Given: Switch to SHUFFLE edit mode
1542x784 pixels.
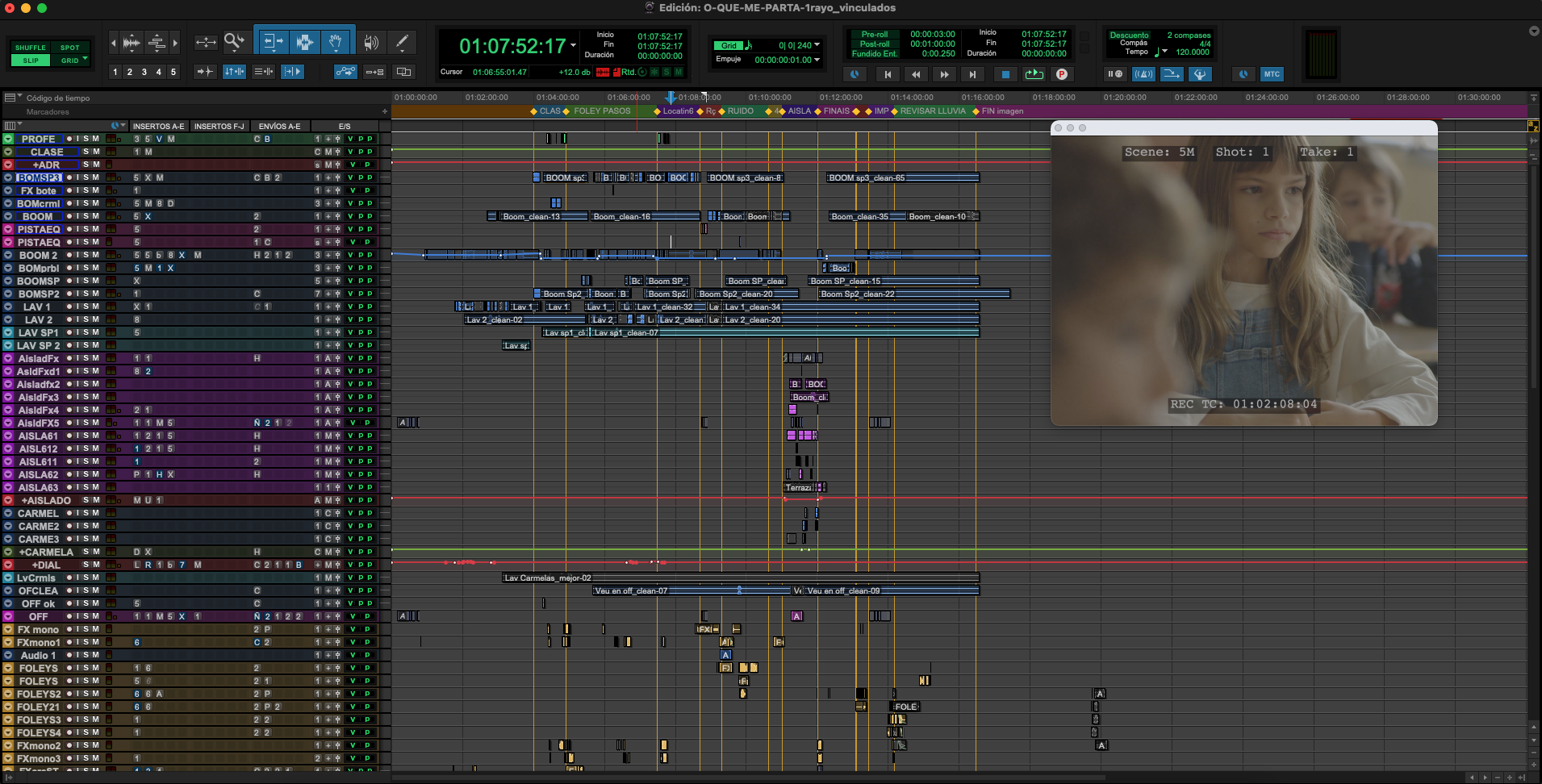Looking at the screenshot, I should [x=31, y=48].
